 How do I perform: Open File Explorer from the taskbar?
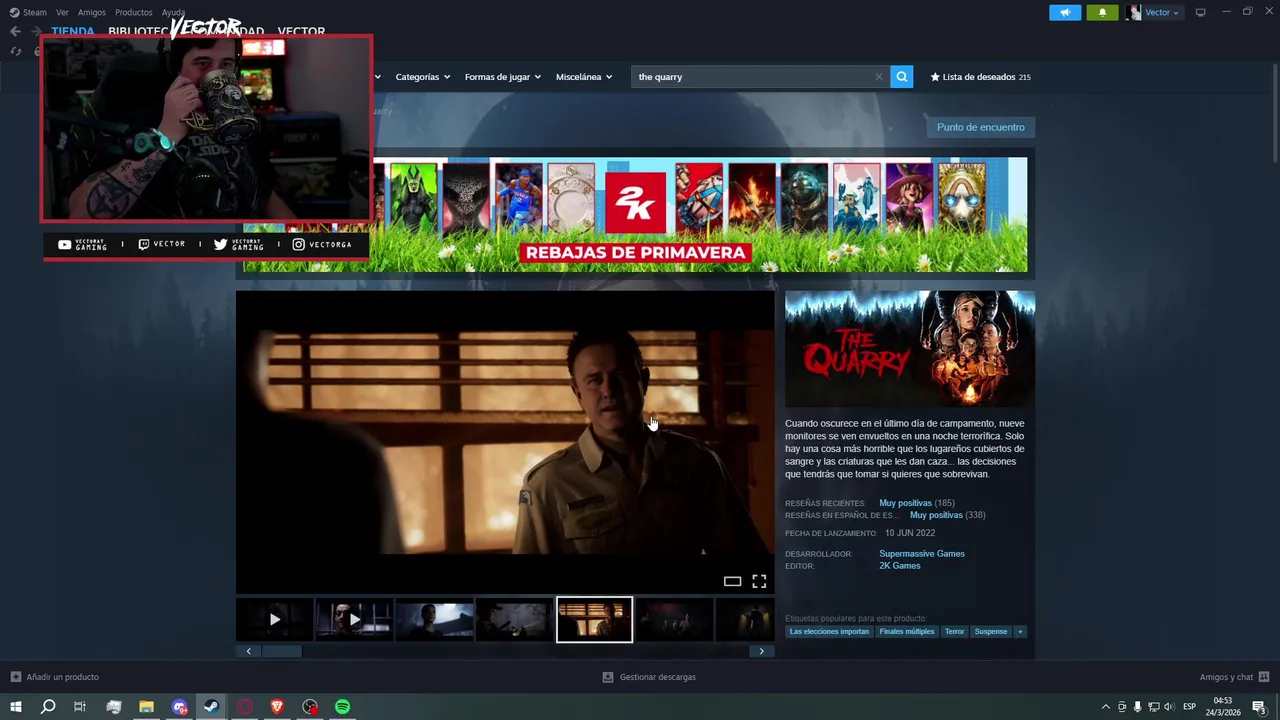146,707
